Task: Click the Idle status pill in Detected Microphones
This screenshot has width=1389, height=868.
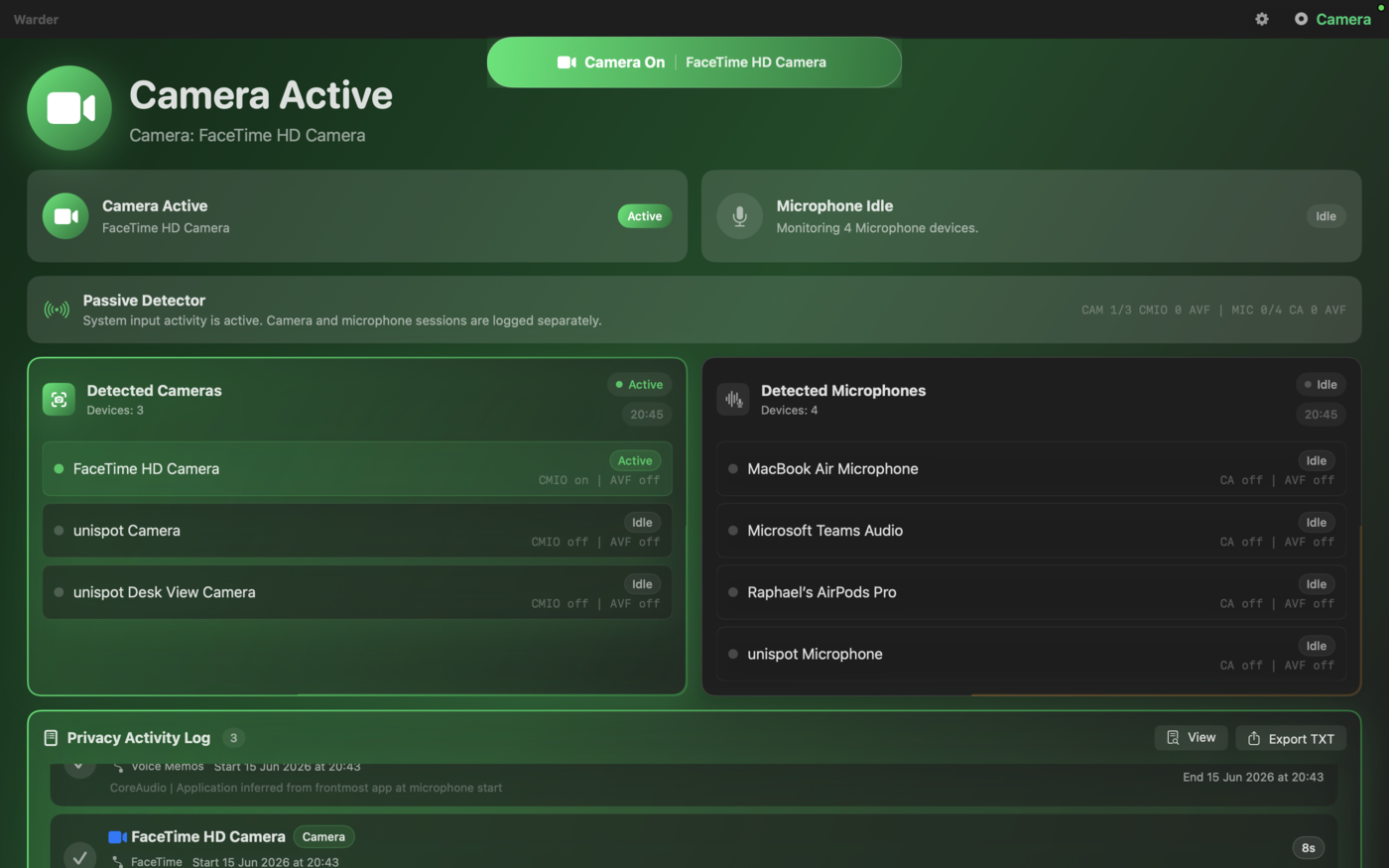Action: point(1321,385)
